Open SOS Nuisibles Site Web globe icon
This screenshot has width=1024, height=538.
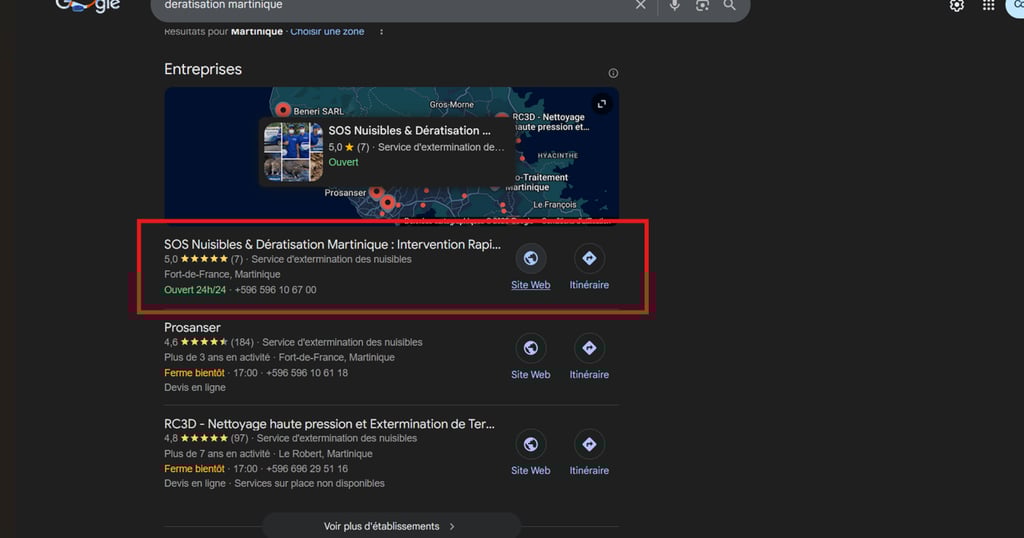tap(530, 259)
